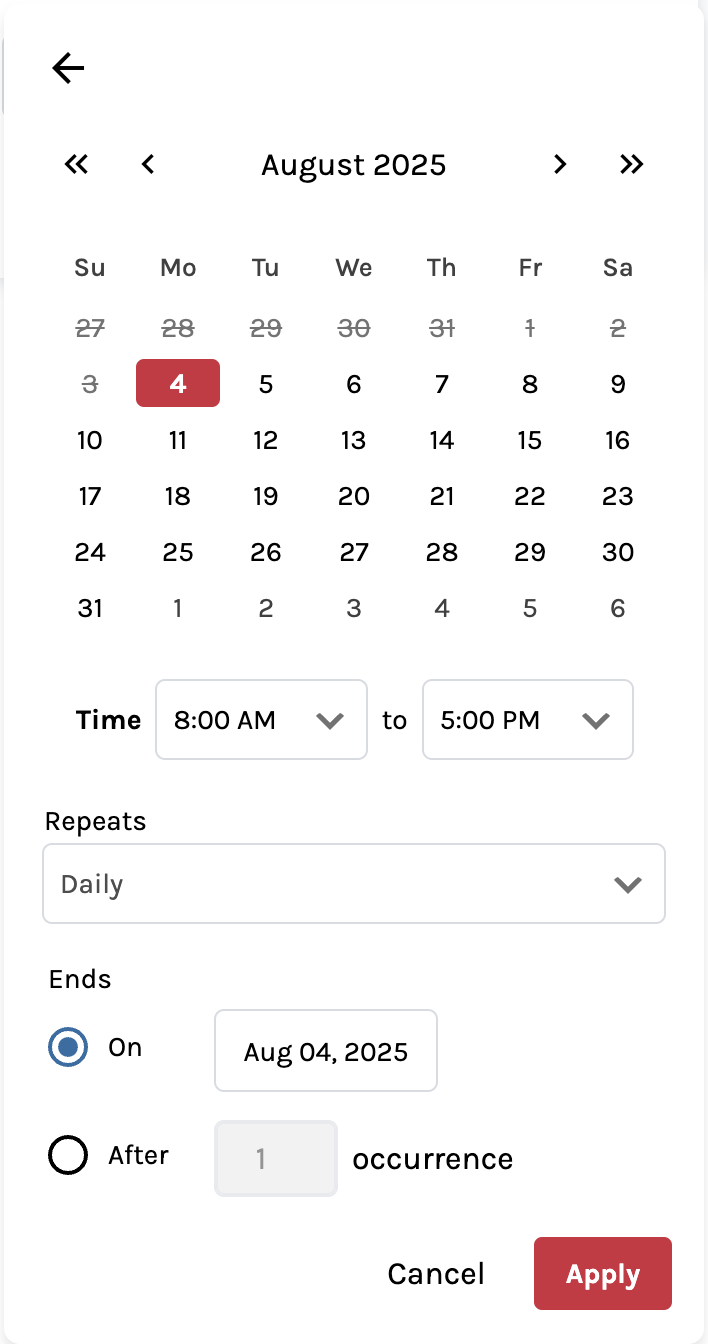Click the "August 2025" month header

pos(354,165)
